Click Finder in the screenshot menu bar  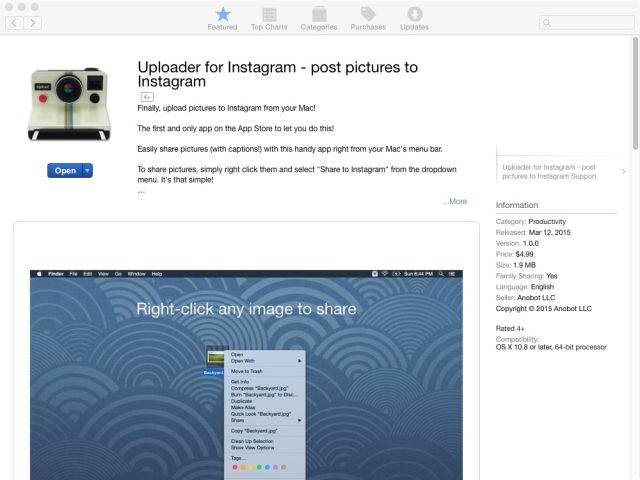(x=56, y=274)
